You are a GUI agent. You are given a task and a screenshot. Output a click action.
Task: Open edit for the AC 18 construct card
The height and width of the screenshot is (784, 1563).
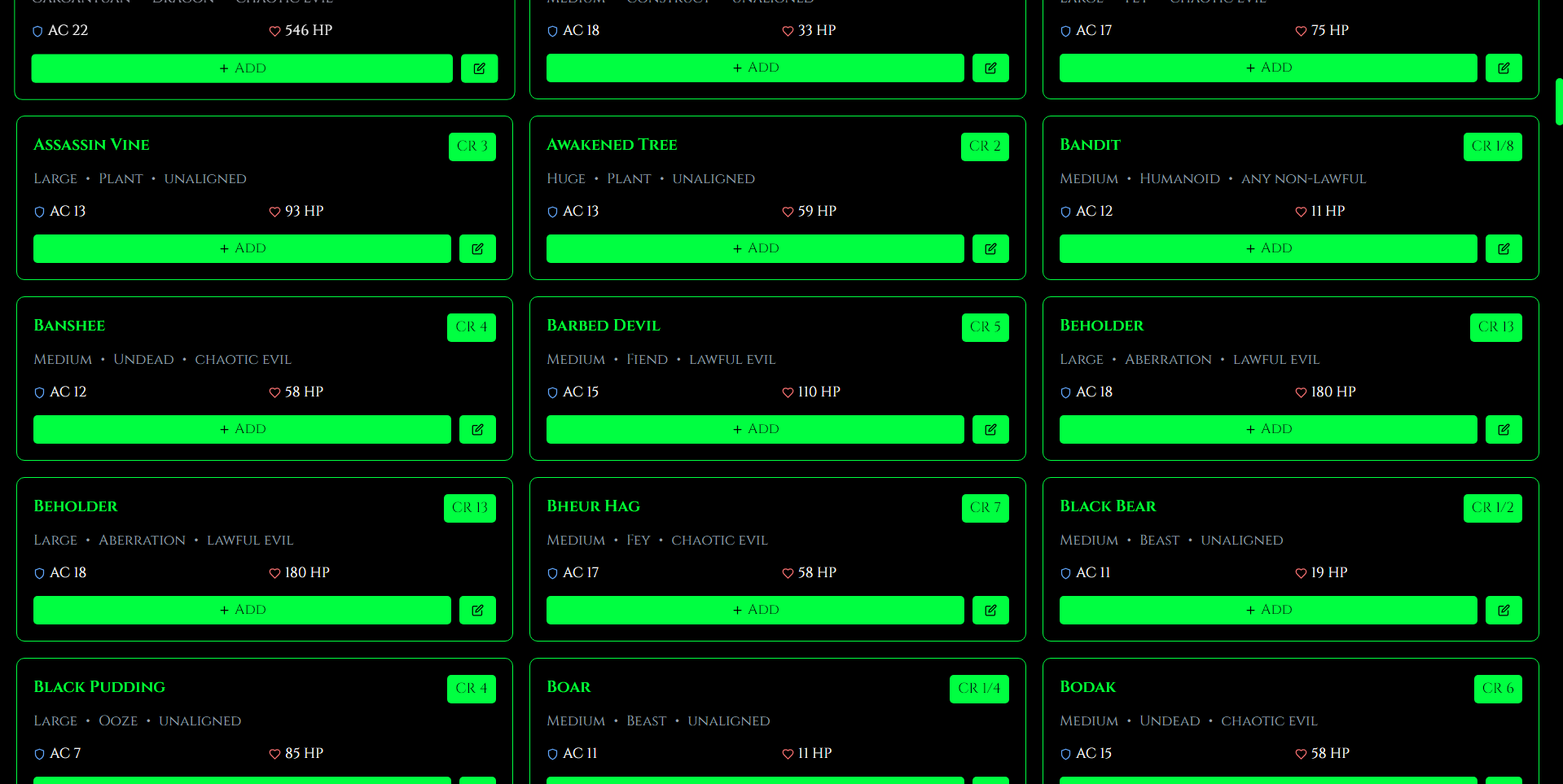tap(990, 68)
